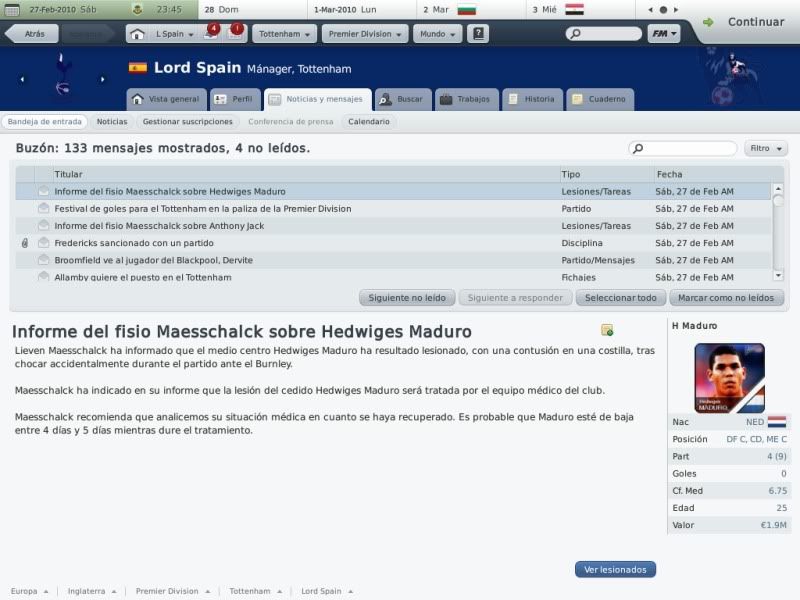The width and height of the screenshot is (800, 600).
Task: Expand the bottom Lord Spain breadcrumb
Action: point(327,591)
